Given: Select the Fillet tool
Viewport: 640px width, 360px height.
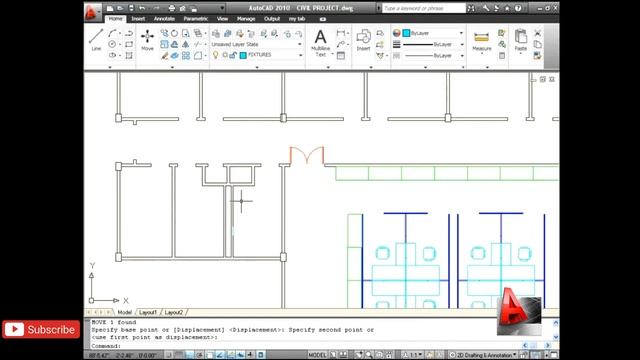Looking at the screenshot, I should pyautogui.click(x=198, y=55).
